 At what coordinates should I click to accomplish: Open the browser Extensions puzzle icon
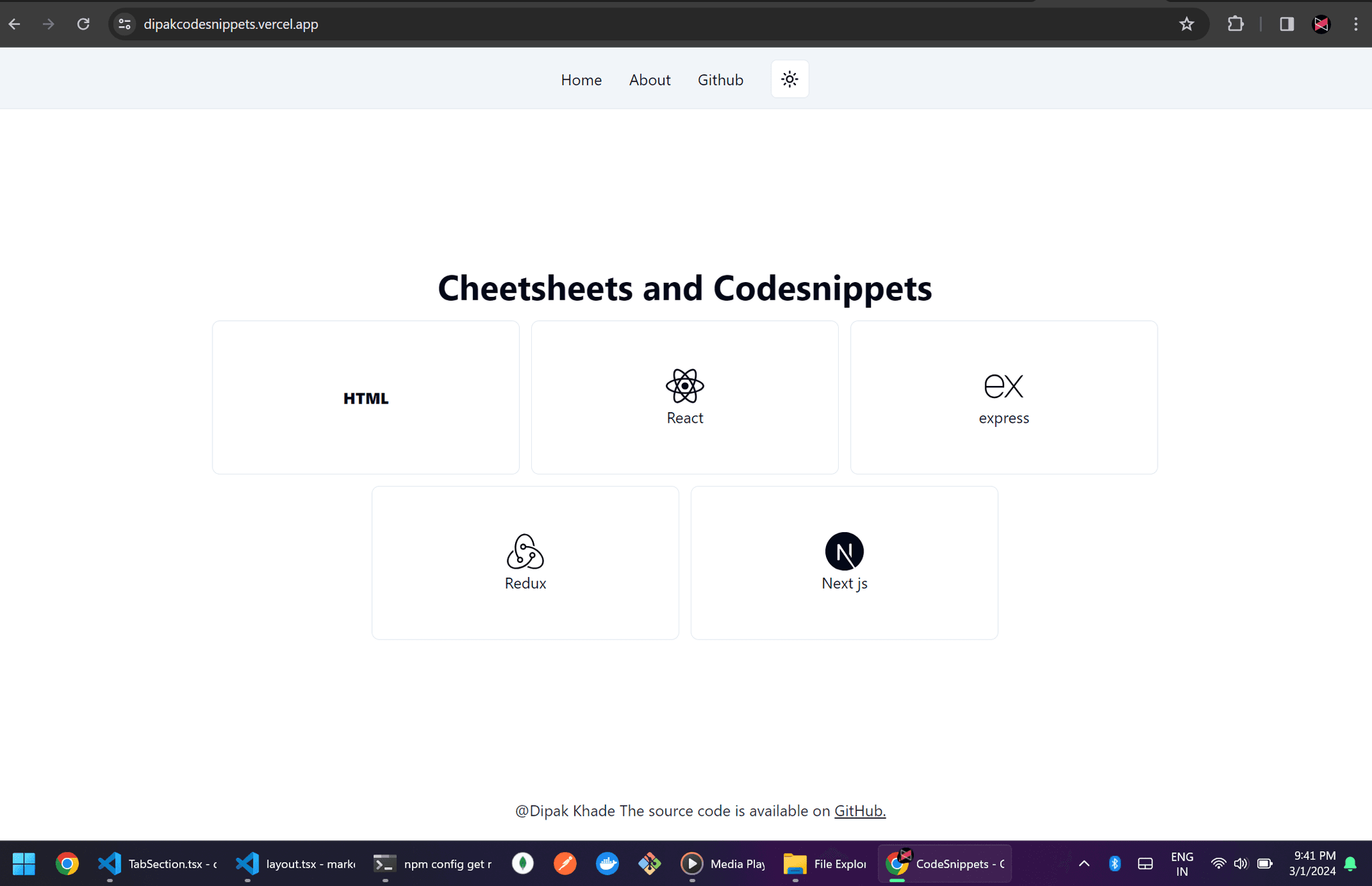(1235, 24)
